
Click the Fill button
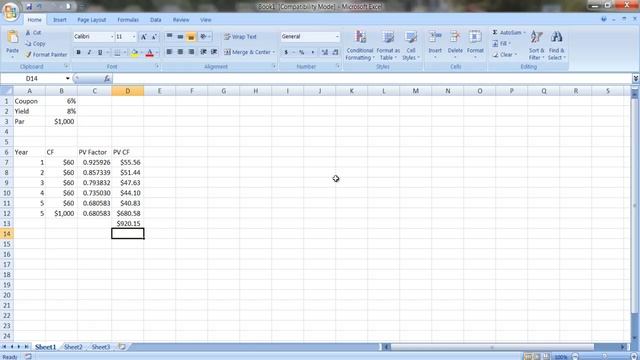coord(501,43)
